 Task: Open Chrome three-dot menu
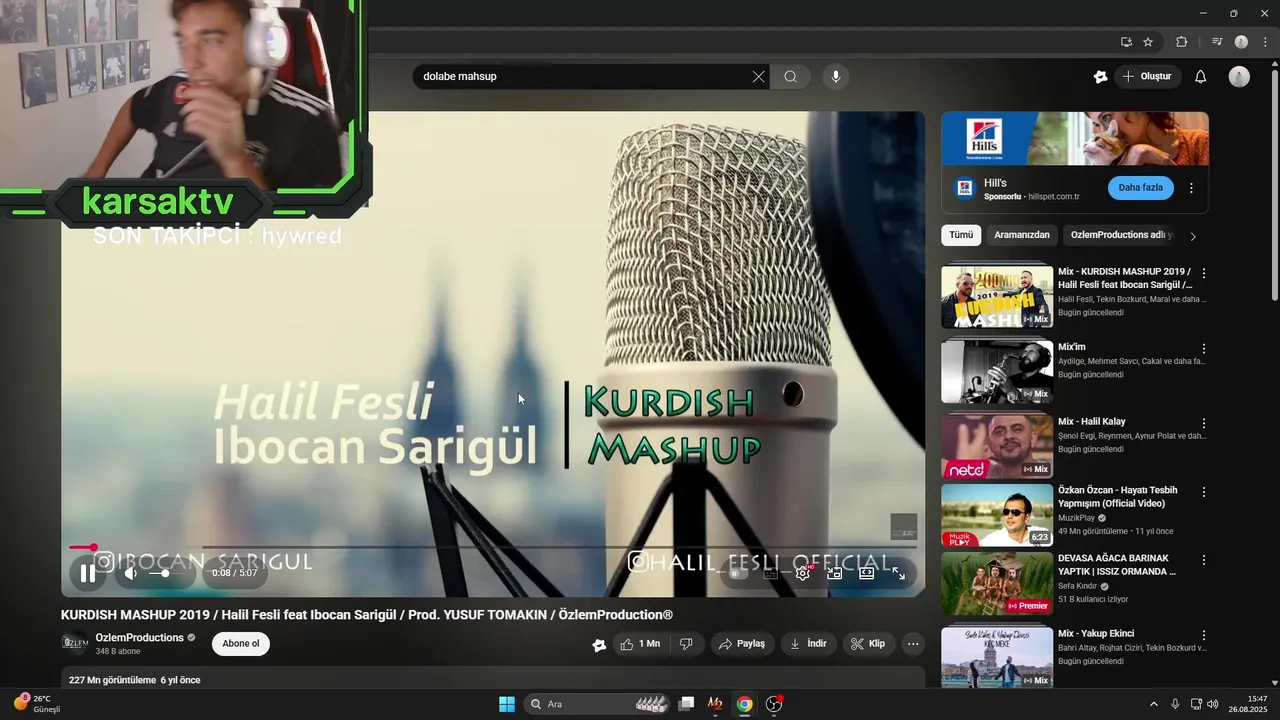pos(1266,42)
